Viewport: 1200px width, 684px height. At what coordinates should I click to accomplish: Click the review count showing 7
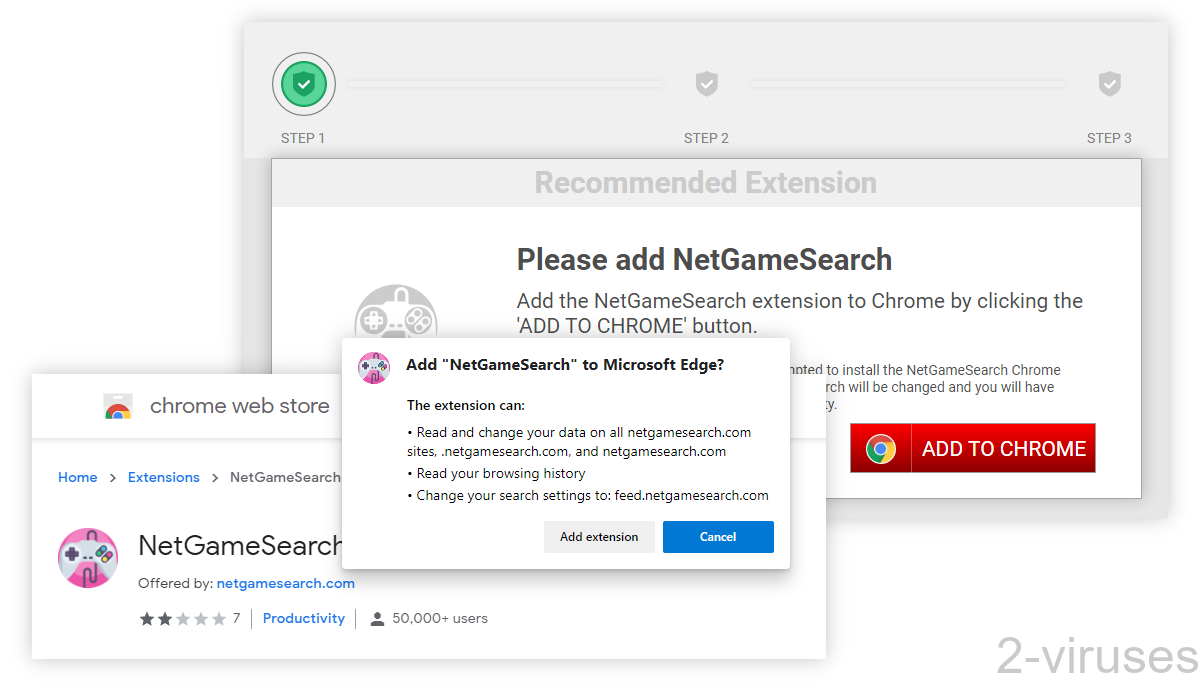pos(235,618)
